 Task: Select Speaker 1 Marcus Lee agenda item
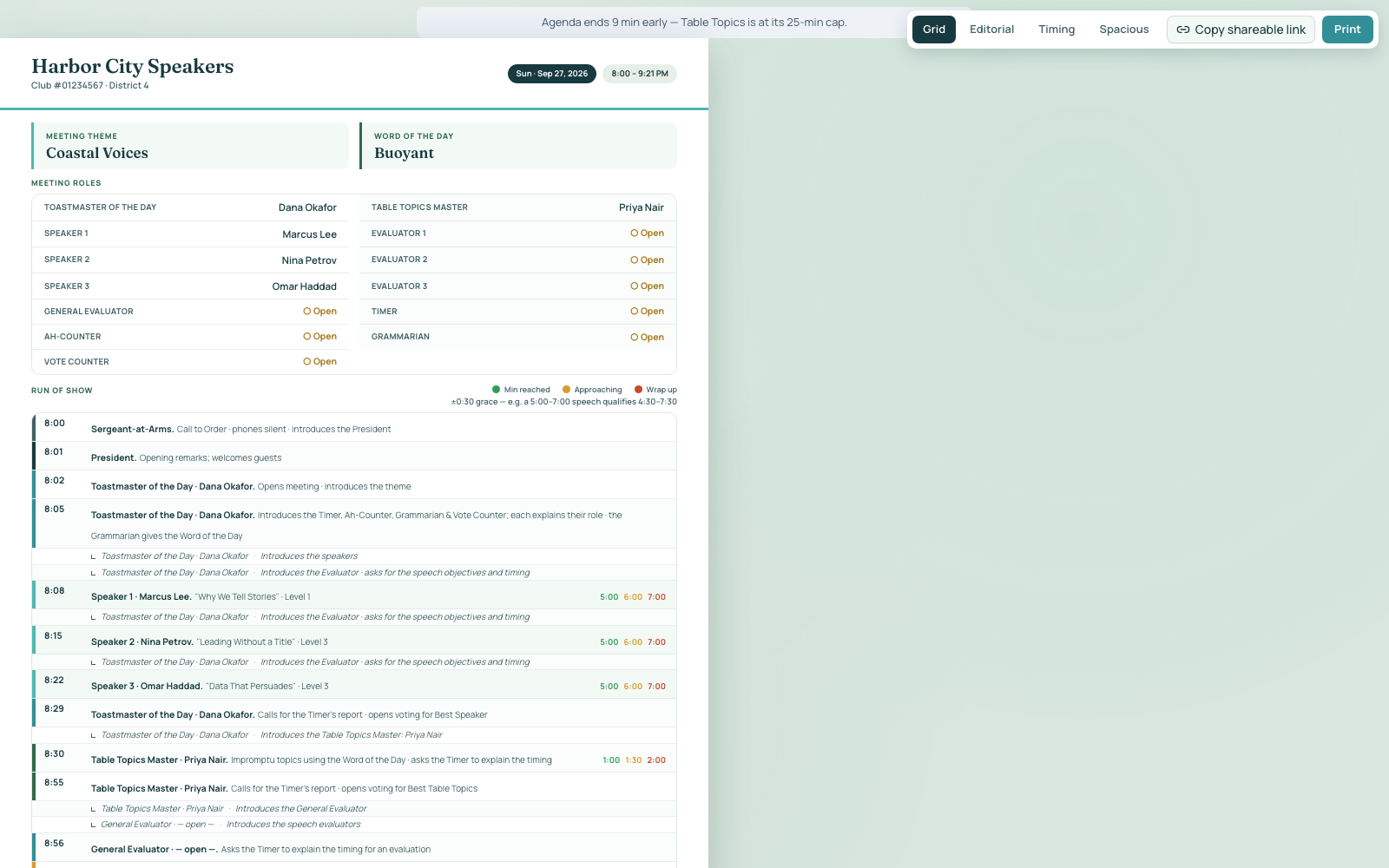(354, 596)
